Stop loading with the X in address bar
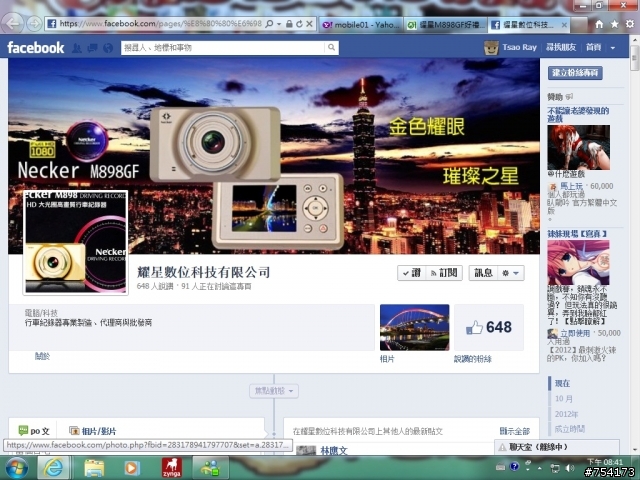 pos(309,24)
